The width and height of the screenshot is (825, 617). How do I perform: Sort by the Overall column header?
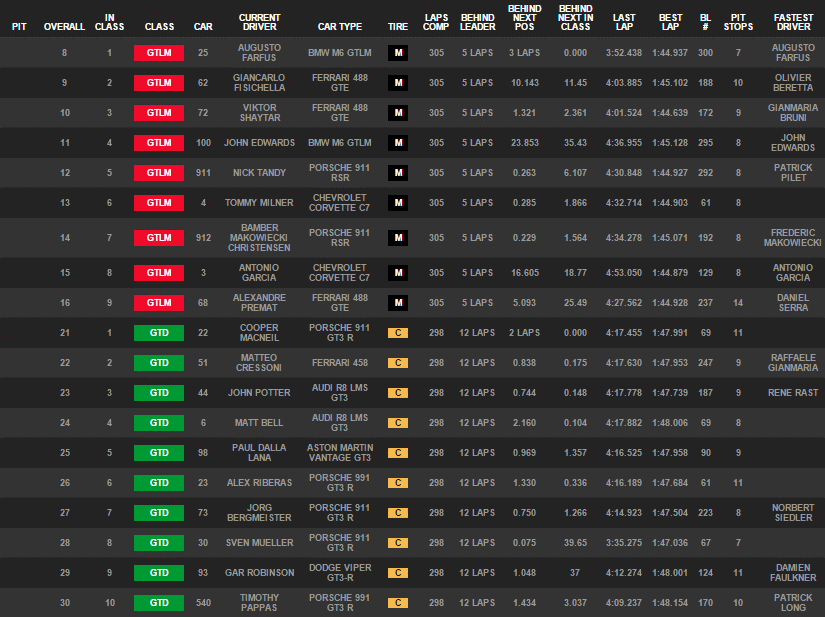pyautogui.click(x=64, y=25)
